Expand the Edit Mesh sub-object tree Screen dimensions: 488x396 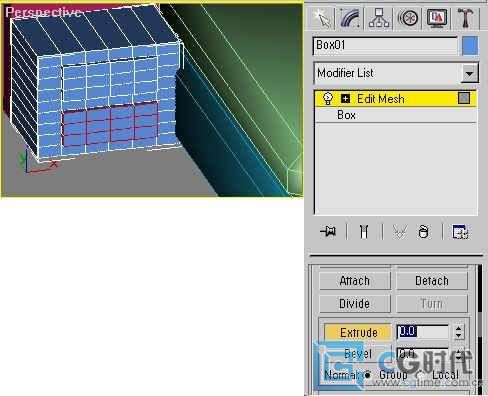pos(345,99)
